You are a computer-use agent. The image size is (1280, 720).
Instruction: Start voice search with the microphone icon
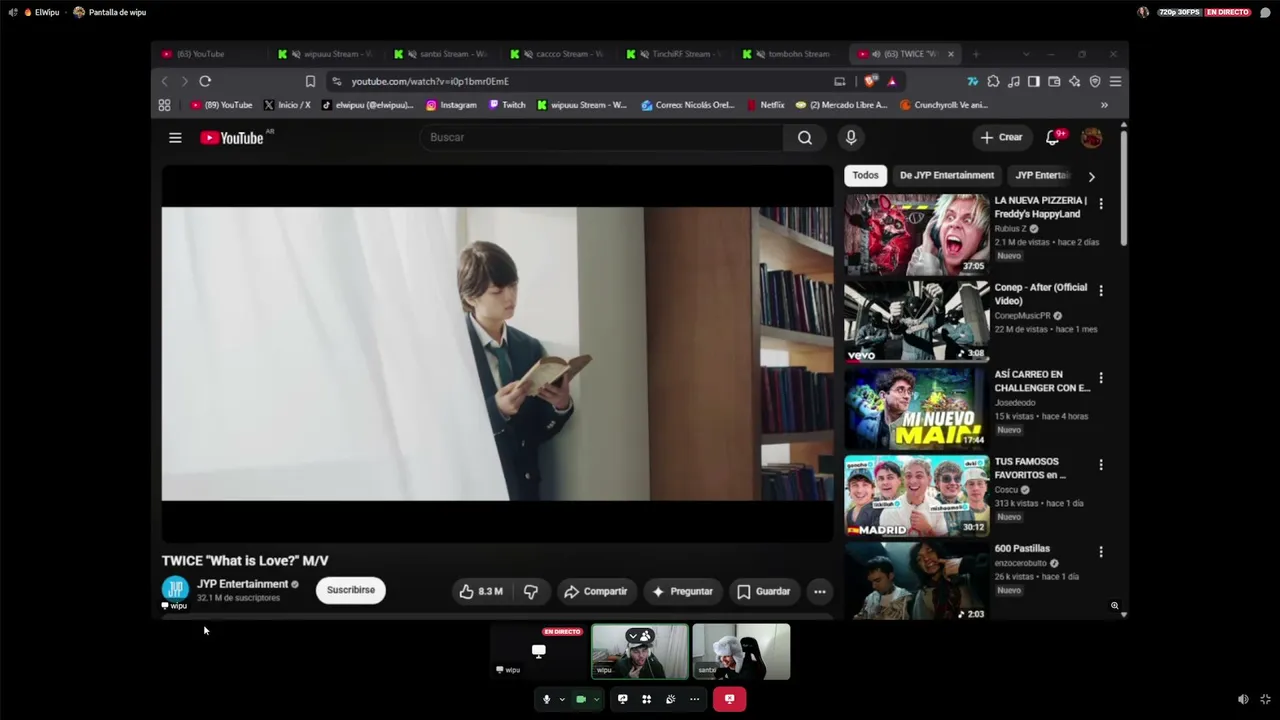click(851, 138)
